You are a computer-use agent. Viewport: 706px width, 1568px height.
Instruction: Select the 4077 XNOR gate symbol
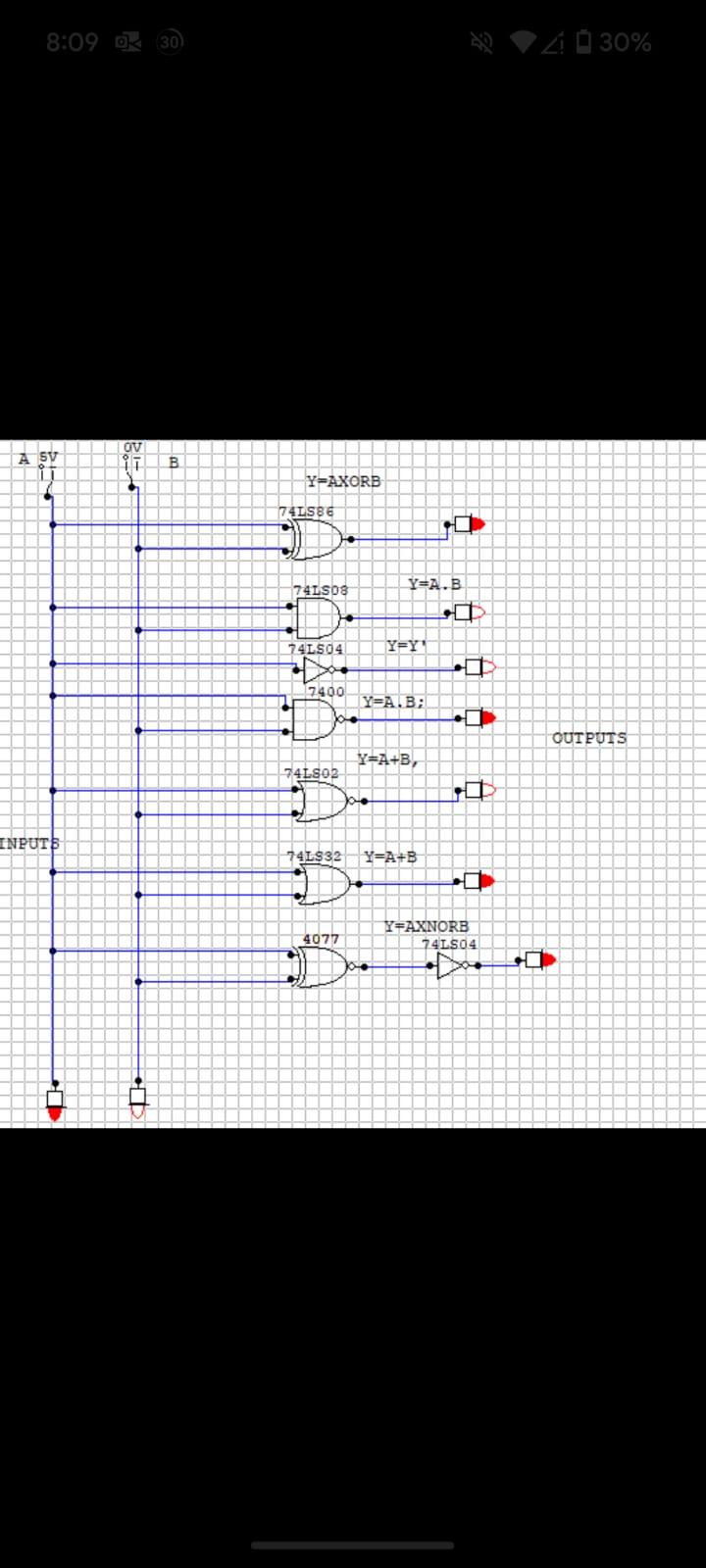coord(326,967)
